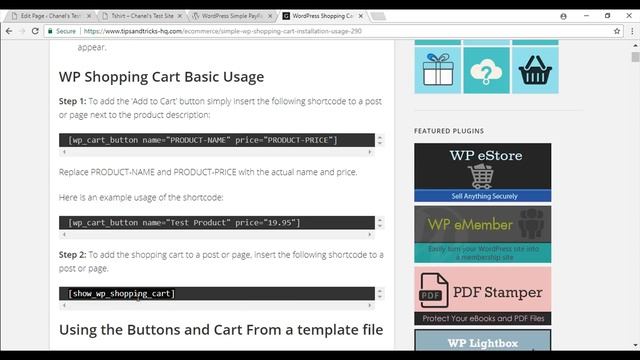
Task: Click the page scrollbar thumb
Action: coord(635,57)
